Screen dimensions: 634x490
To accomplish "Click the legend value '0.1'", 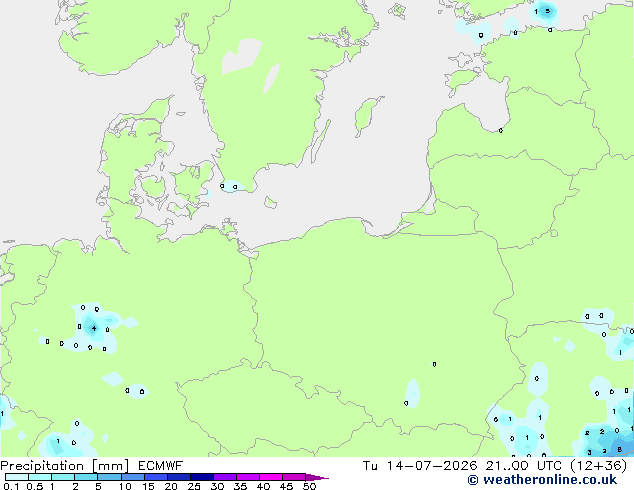I will pyautogui.click(x=11, y=486).
